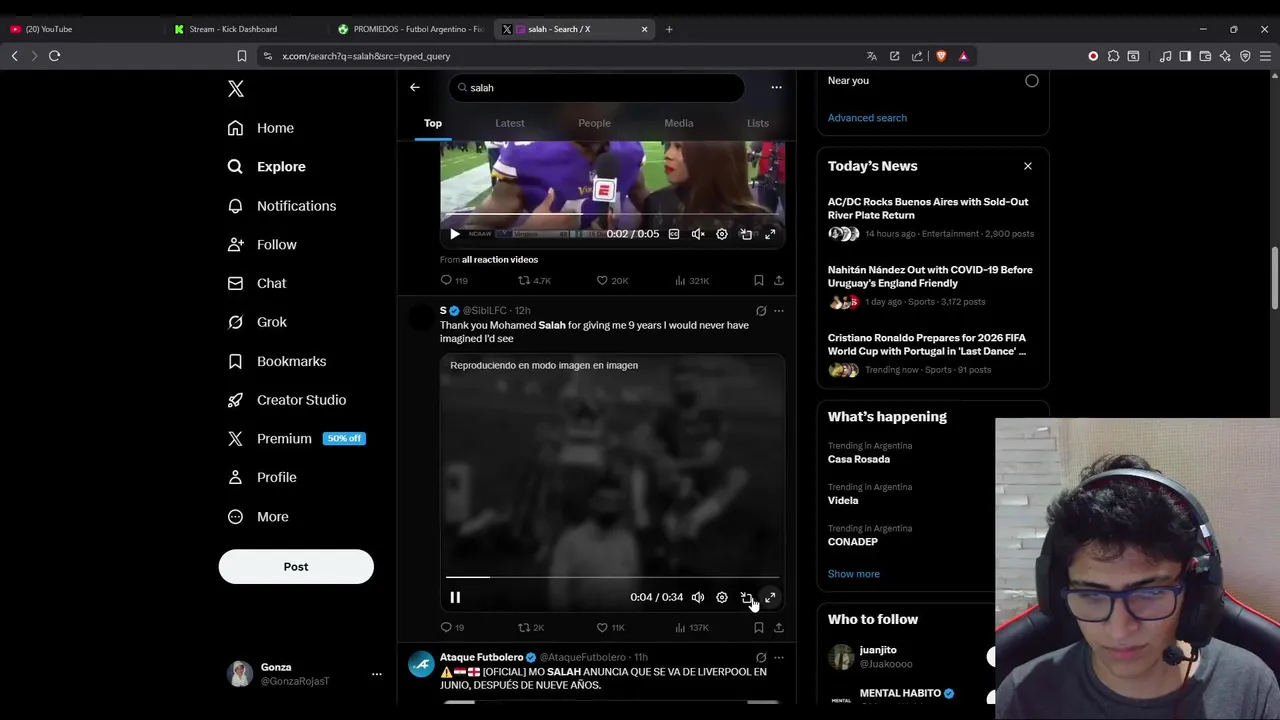Play the 0:05 reaction video
Image resolution: width=1280 pixels, height=720 pixels.
tap(455, 234)
